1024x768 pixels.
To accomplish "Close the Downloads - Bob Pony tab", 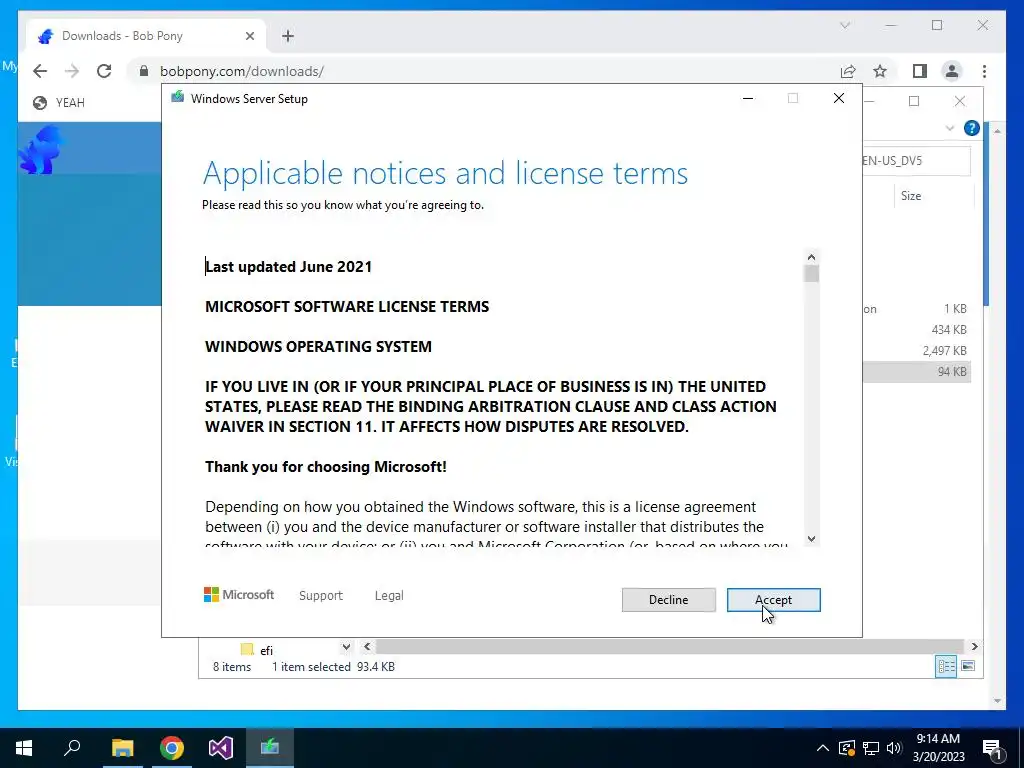I will pos(249,36).
